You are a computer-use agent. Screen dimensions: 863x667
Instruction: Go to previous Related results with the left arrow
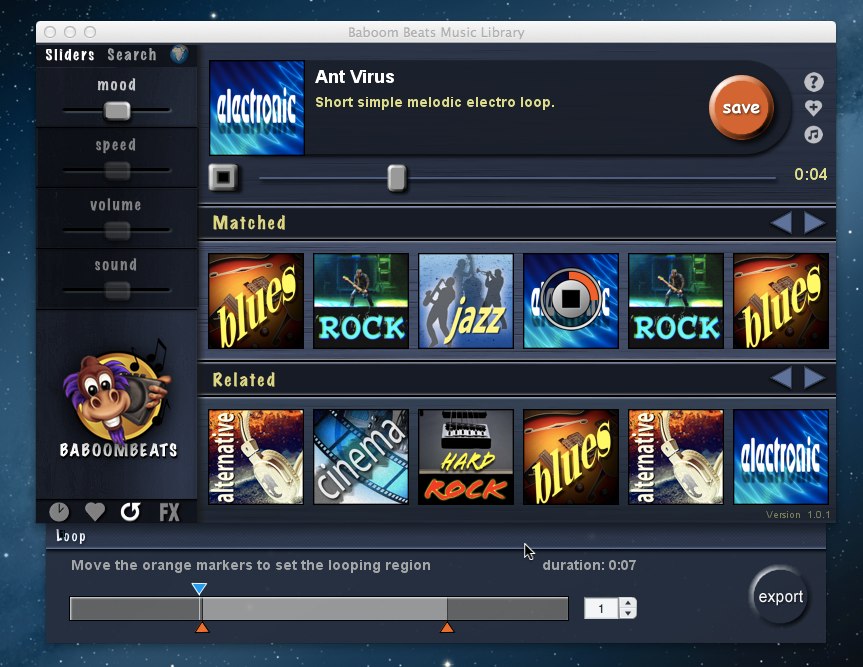pyautogui.click(x=782, y=378)
